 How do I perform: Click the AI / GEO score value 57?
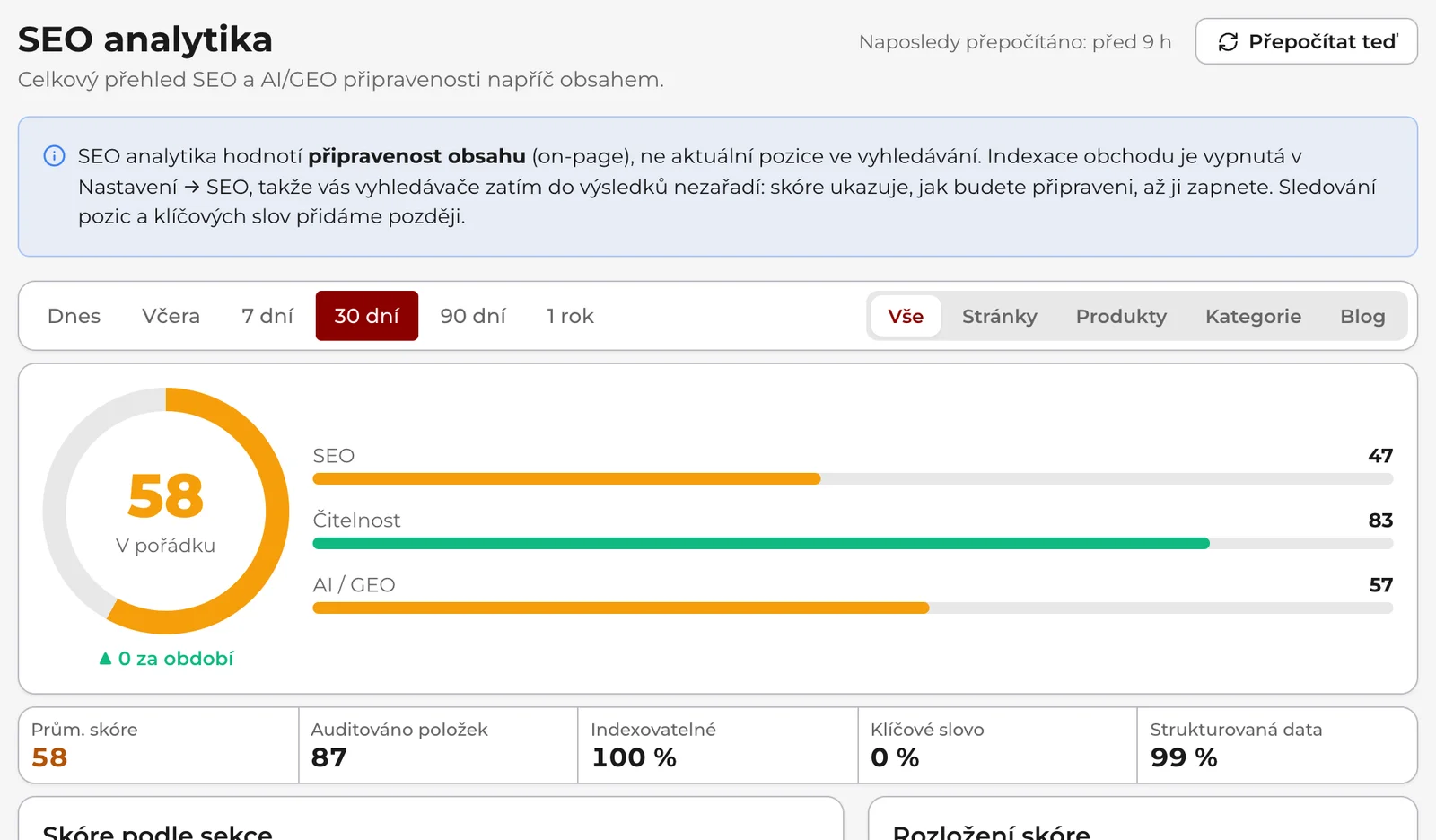tap(1381, 585)
